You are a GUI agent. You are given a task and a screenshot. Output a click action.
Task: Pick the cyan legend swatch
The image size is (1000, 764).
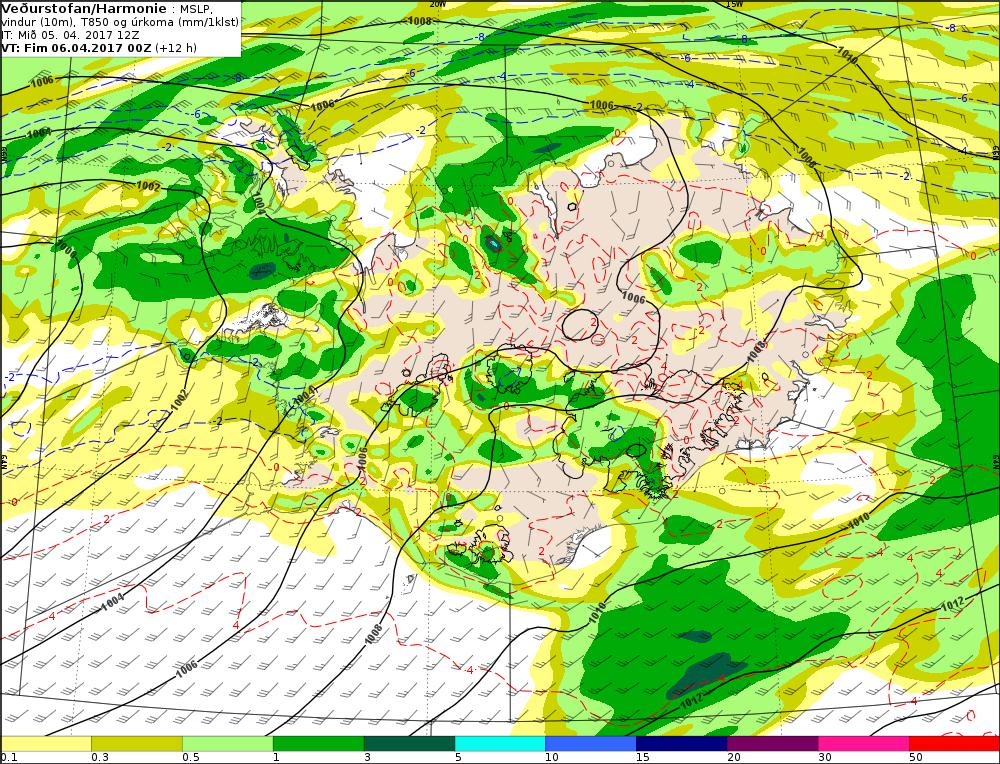(500, 744)
